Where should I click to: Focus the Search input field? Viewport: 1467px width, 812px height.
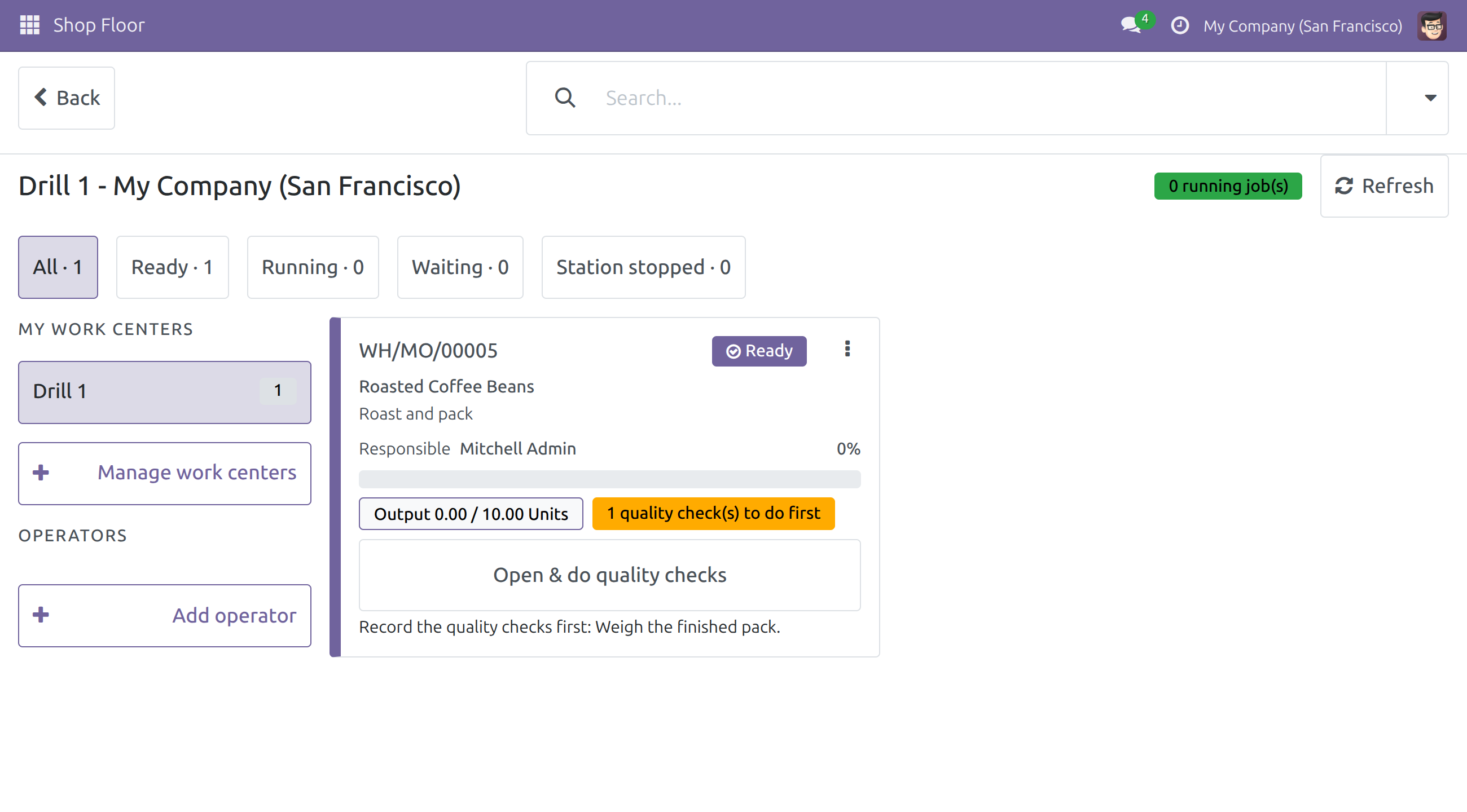(x=991, y=98)
